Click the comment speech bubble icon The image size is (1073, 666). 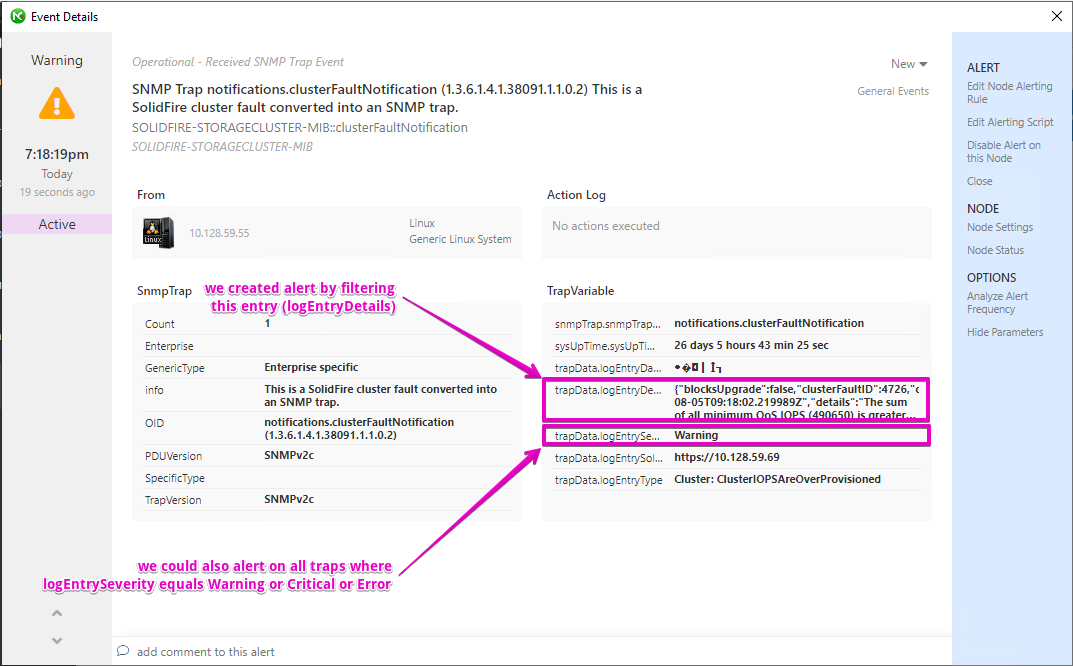point(123,651)
